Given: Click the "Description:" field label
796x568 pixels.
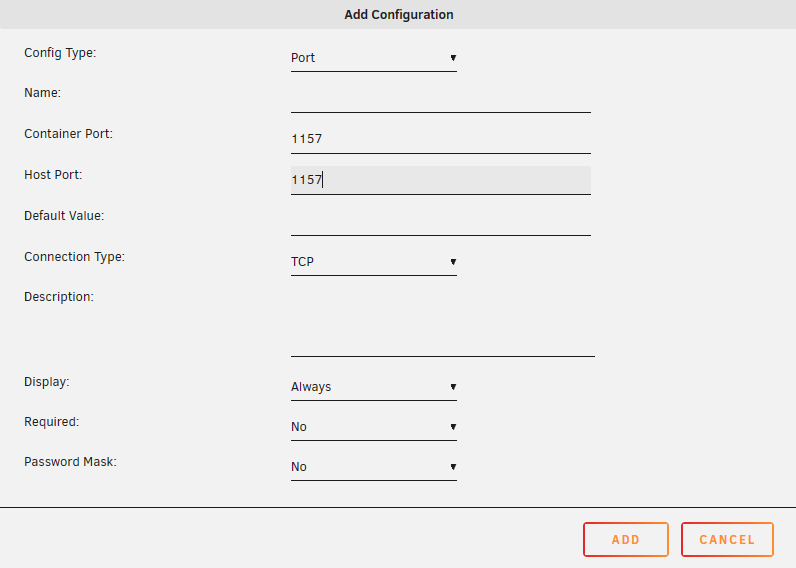Looking at the screenshot, I should [x=59, y=297].
